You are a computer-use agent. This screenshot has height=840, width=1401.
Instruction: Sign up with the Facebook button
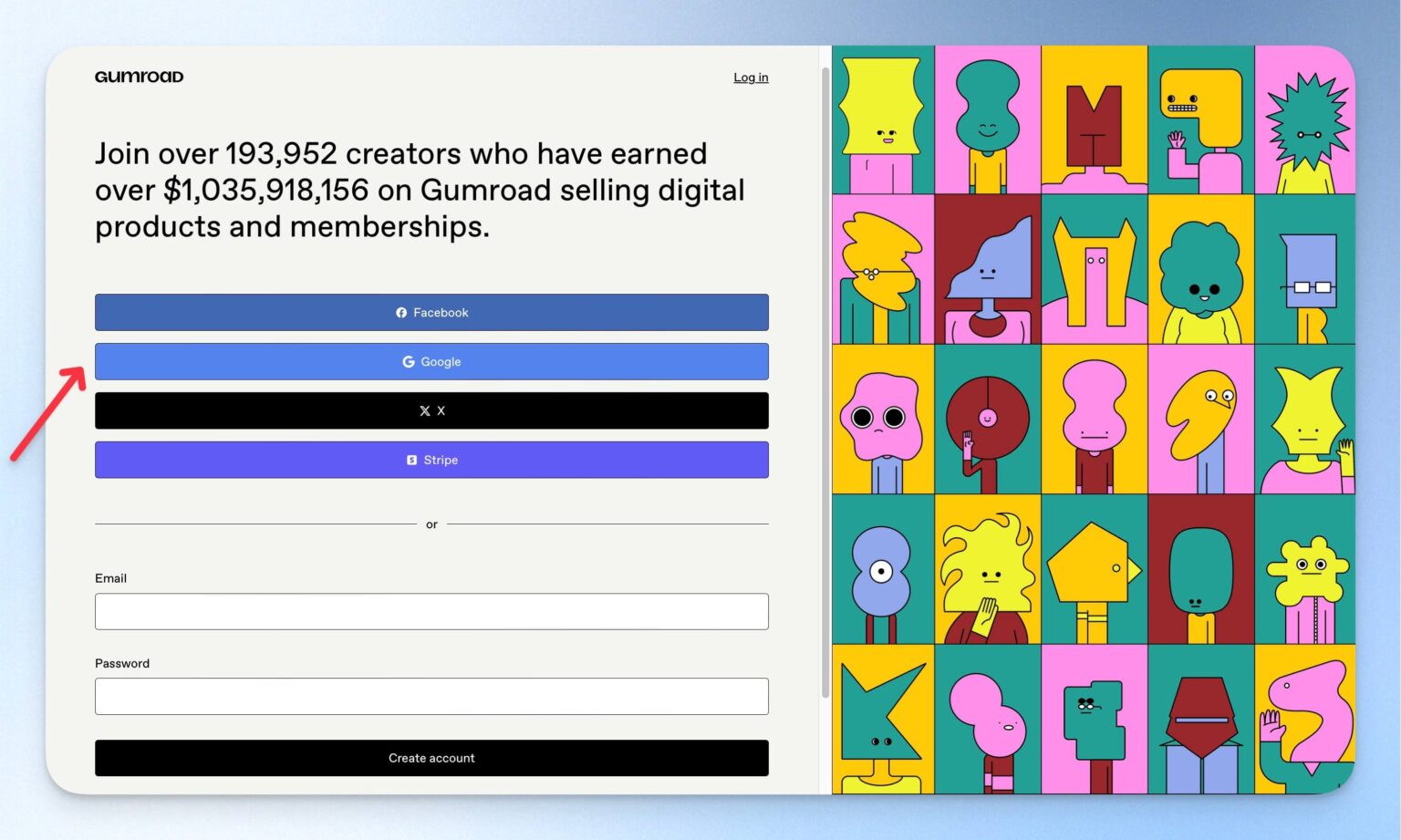[431, 312]
